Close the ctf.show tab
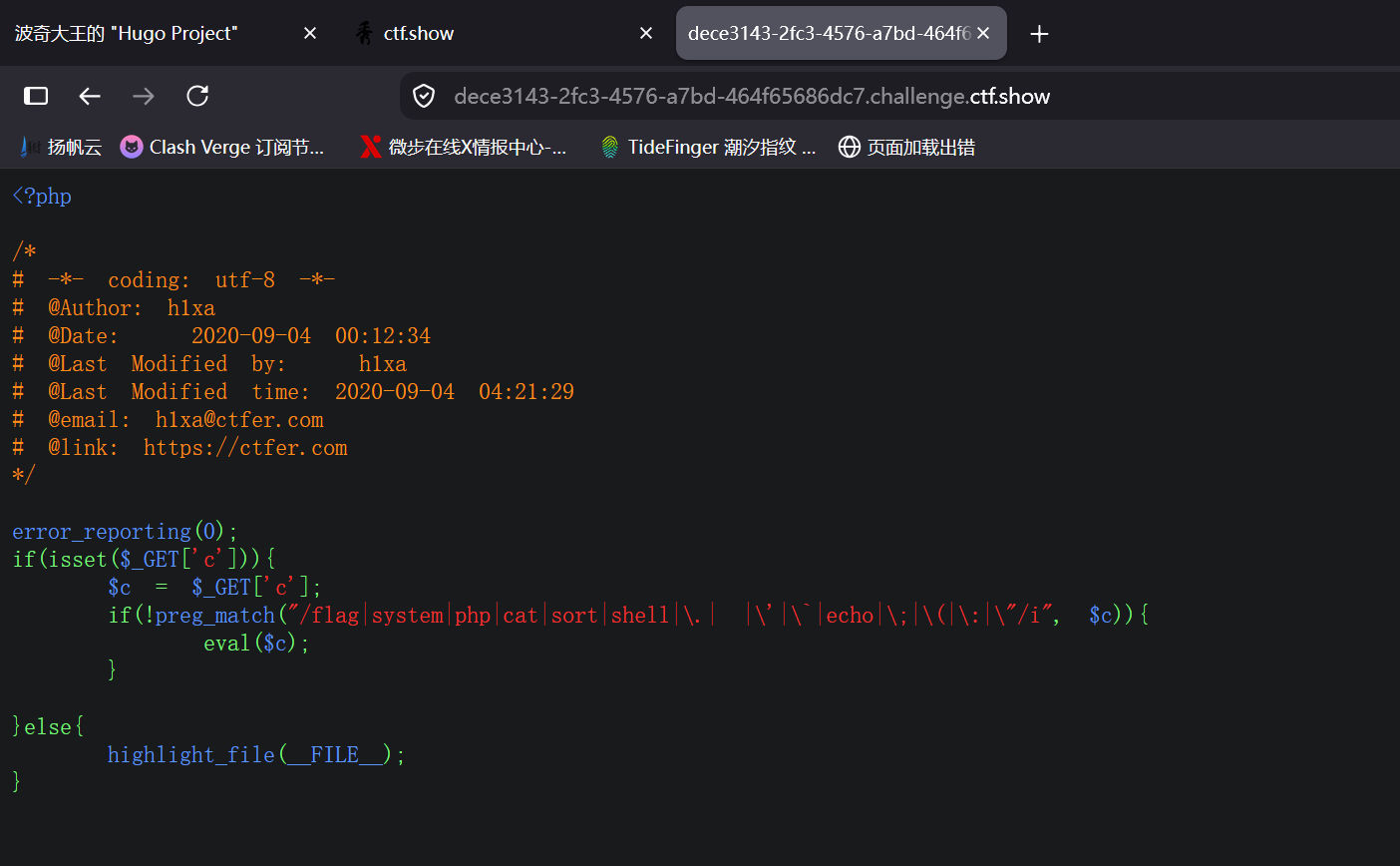1400x866 pixels. click(x=646, y=33)
